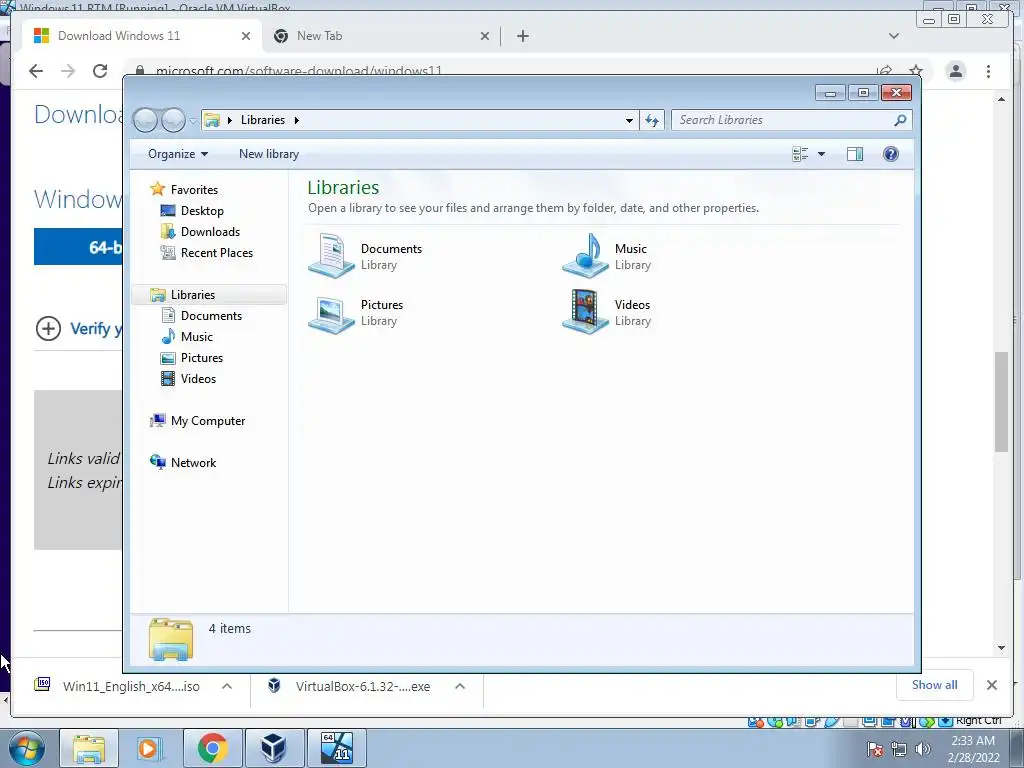Launch Windows Media Player from taskbar
Screen dimensions: 1024x768
pyautogui.click(x=151, y=748)
